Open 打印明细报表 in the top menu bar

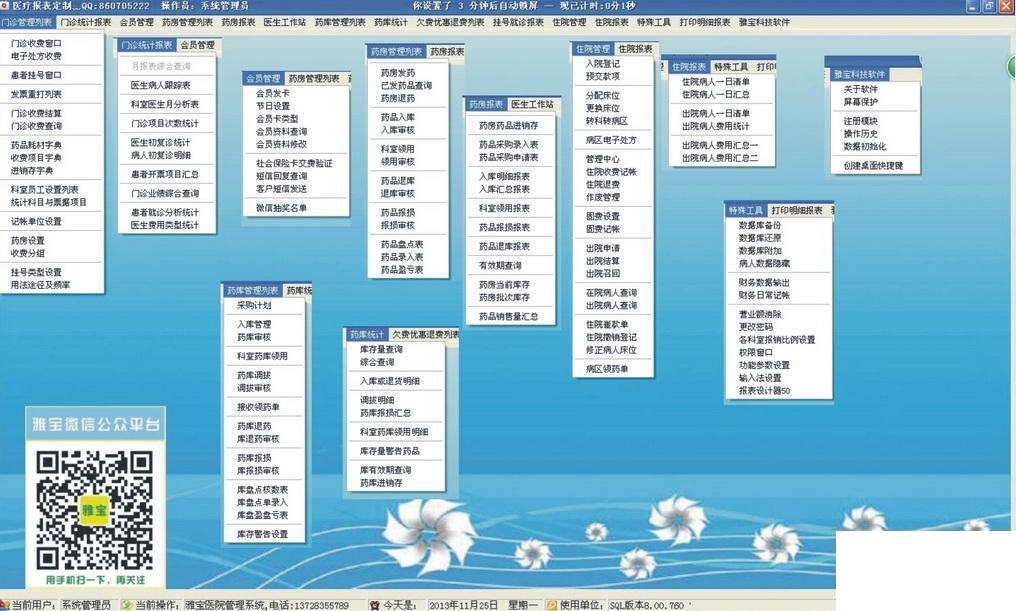705,22
